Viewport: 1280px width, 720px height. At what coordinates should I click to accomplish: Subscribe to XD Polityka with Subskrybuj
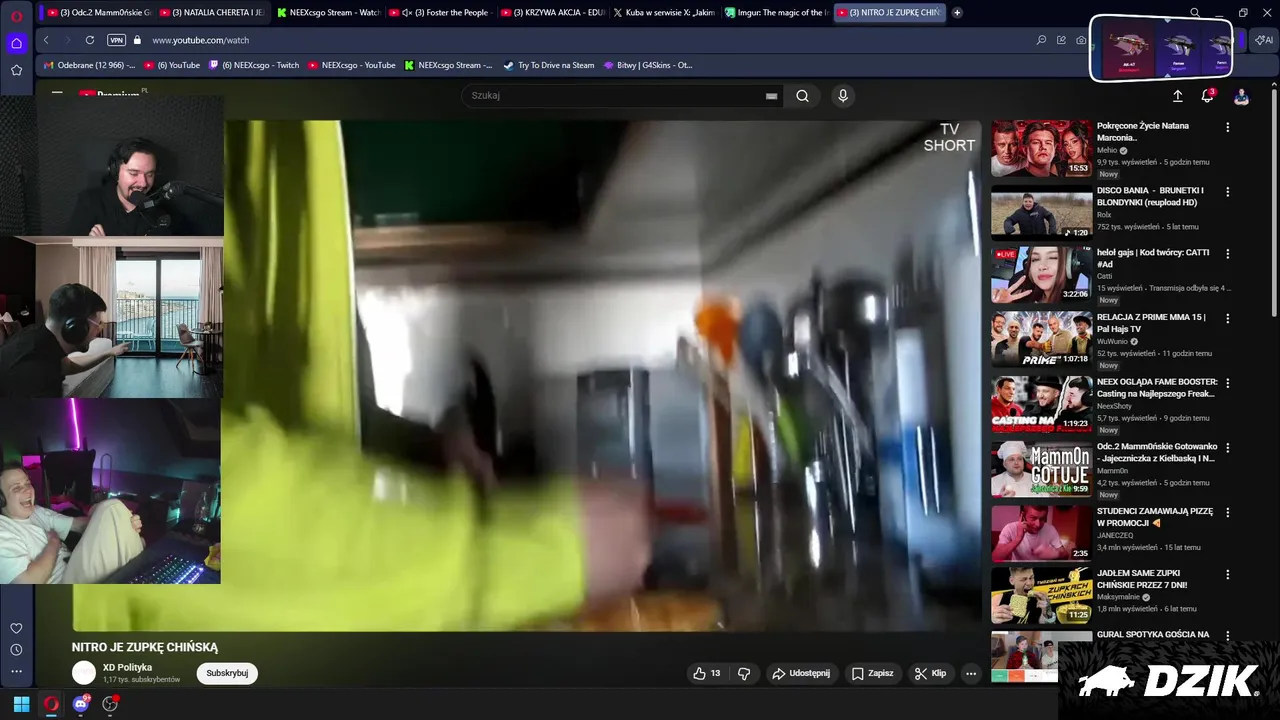tap(227, 673)
